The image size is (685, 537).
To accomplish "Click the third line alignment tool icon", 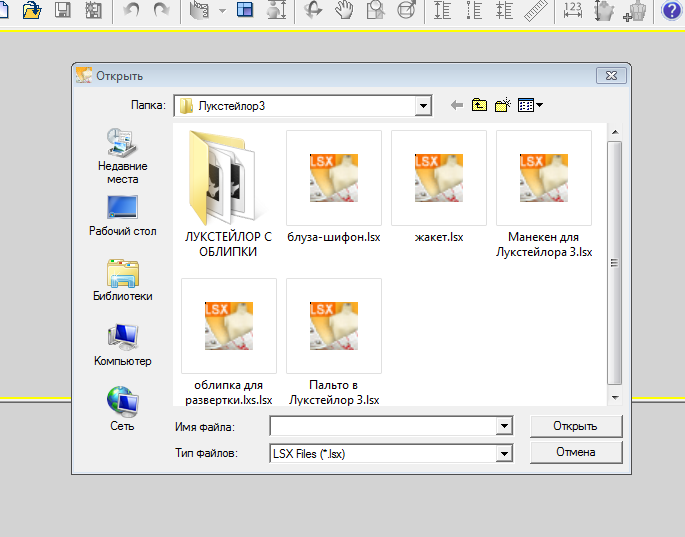I will pos(504,10).
